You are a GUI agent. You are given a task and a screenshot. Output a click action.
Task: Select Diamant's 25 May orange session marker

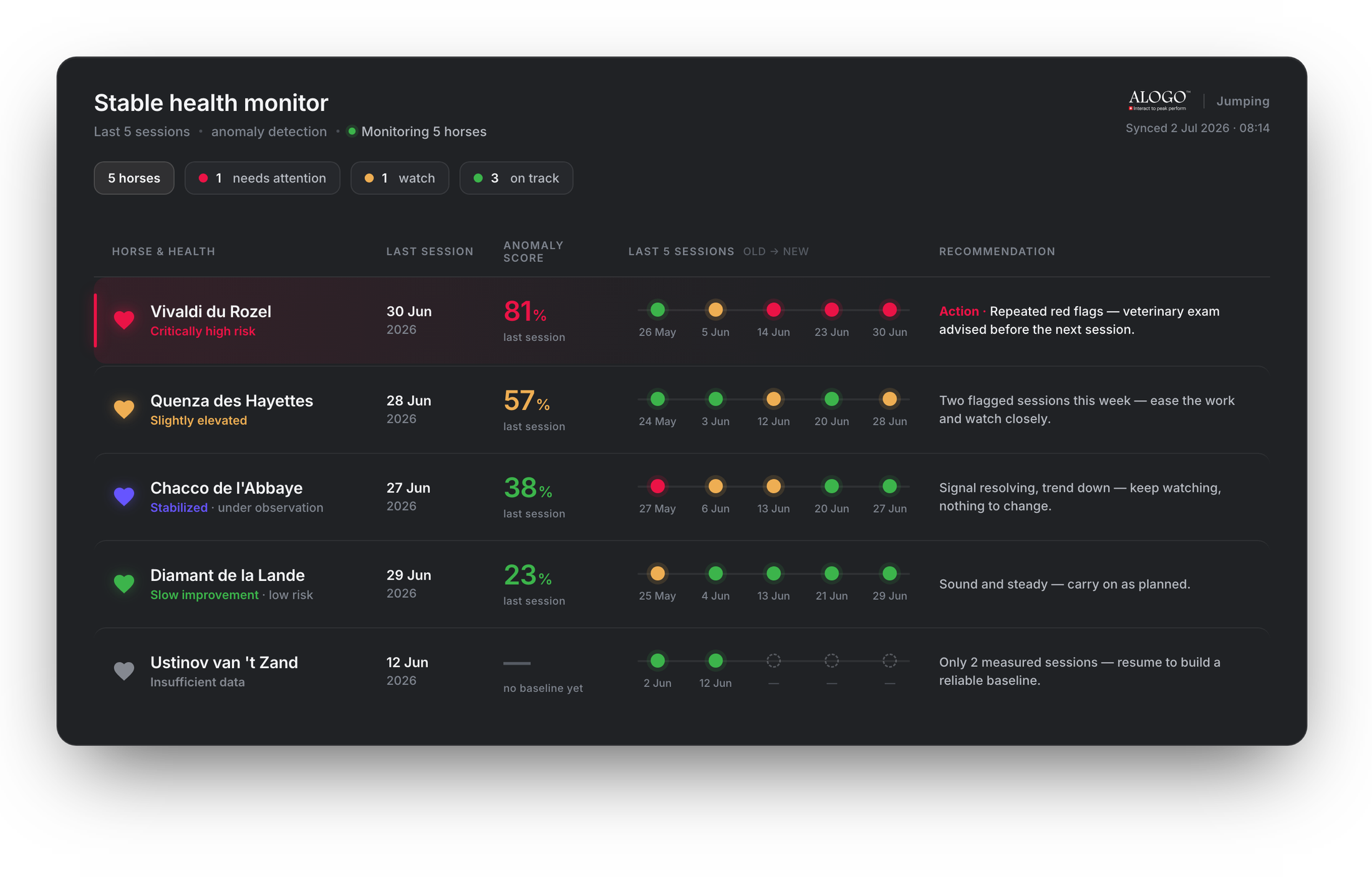point(657,573)
